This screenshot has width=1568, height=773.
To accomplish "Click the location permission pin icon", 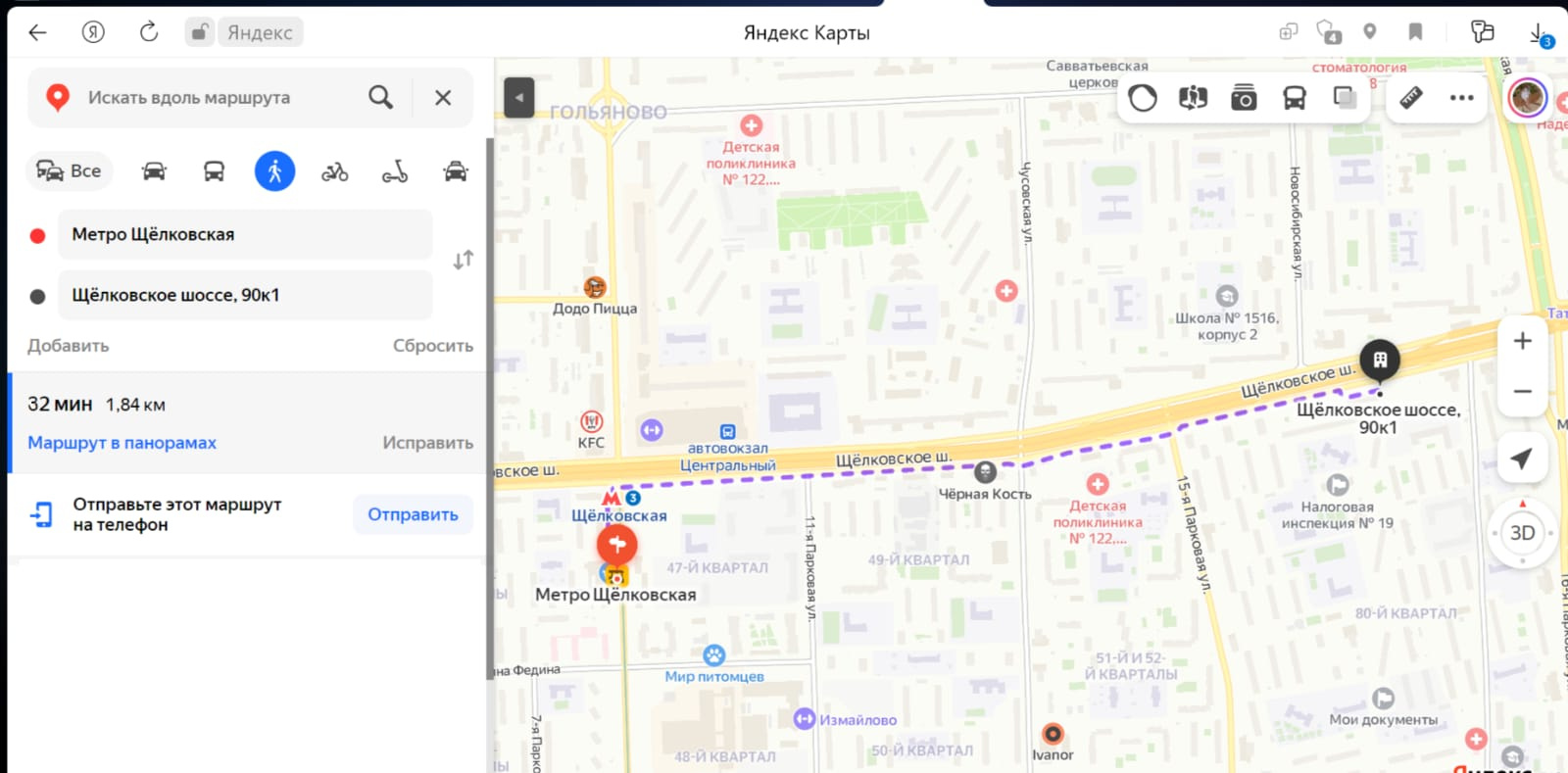I will 1370,31.
